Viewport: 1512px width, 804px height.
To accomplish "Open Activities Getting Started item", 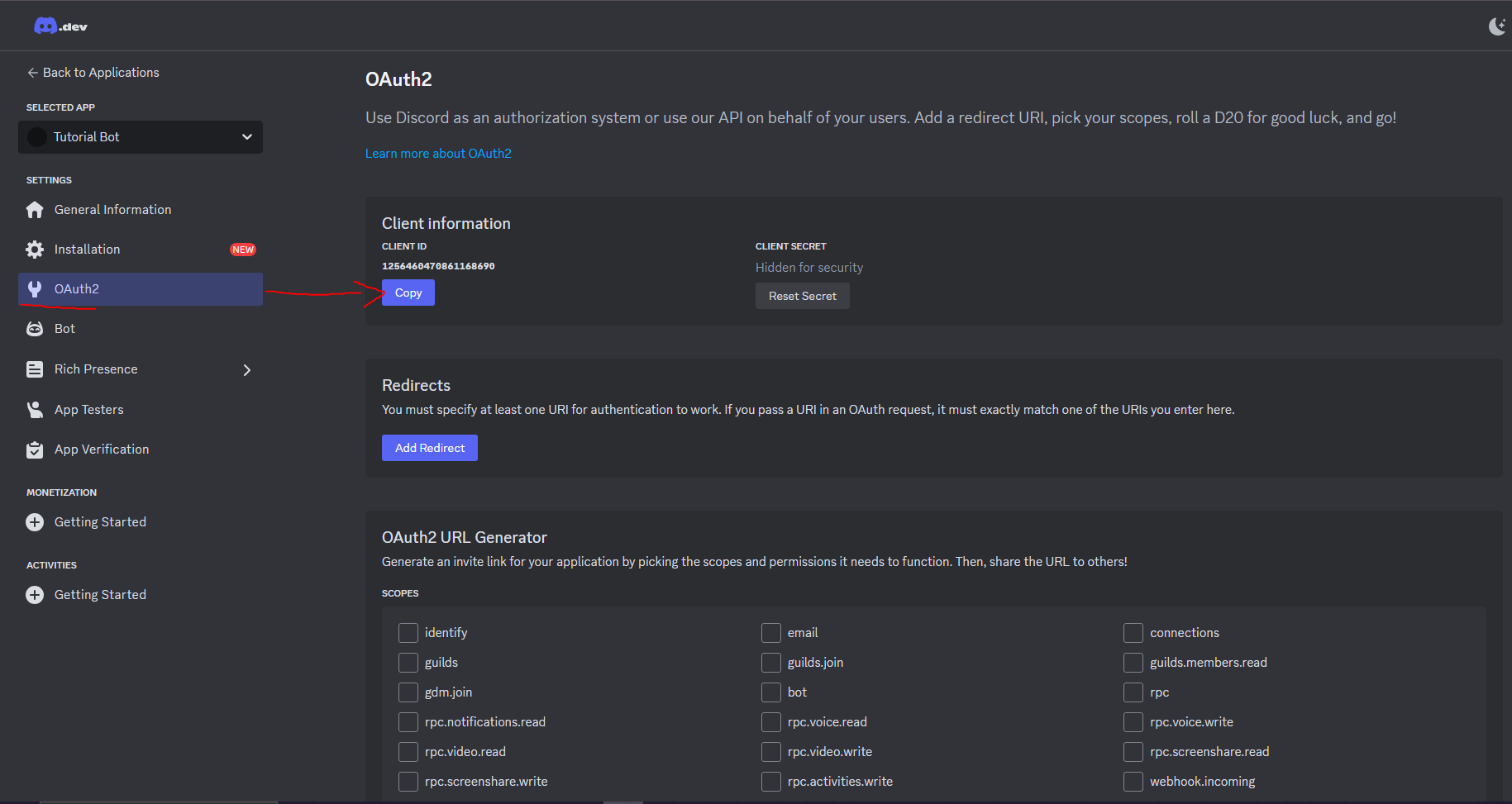I will click(100, 595).
